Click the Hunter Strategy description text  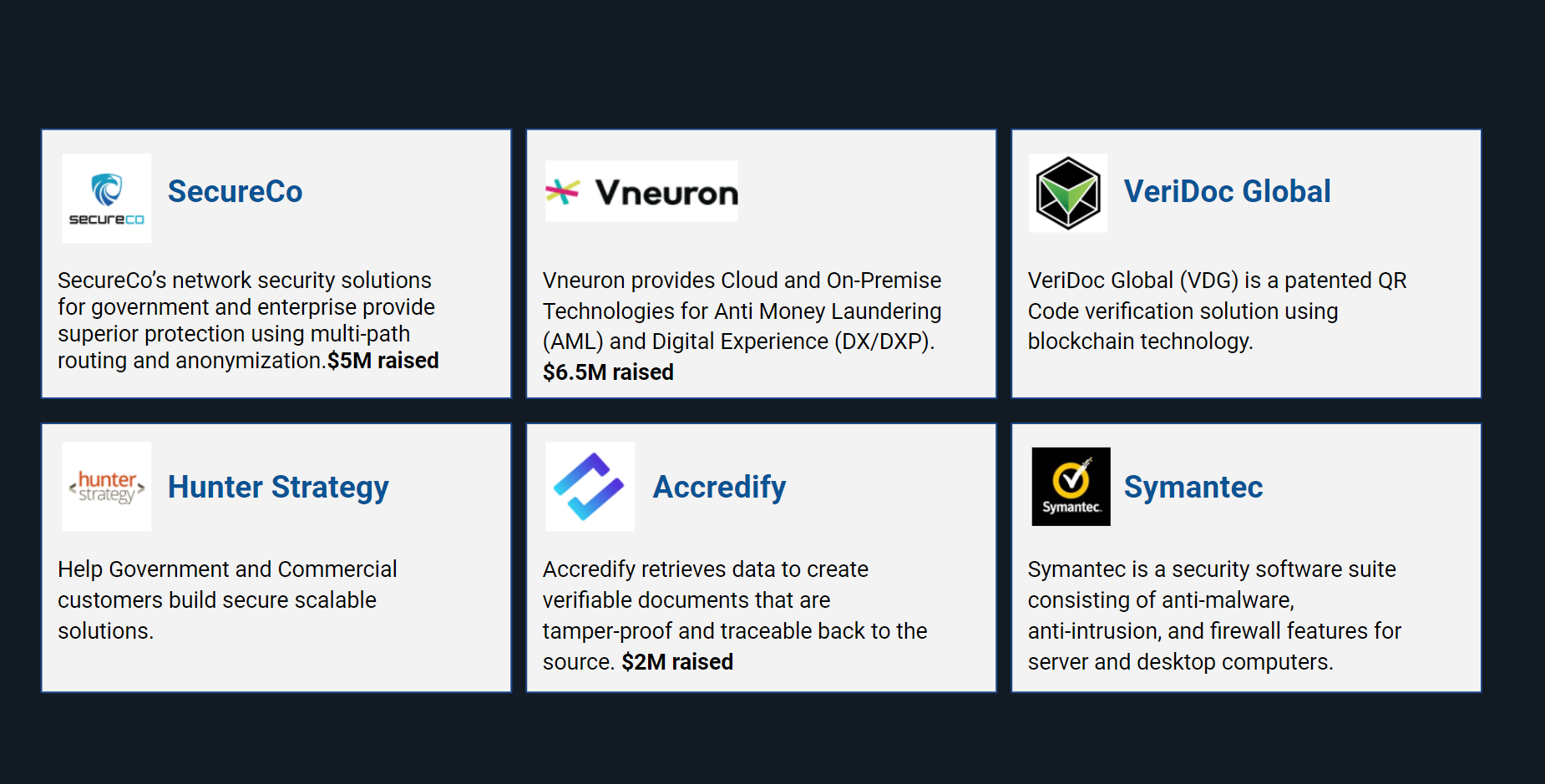pyautogui.click(x=227, y=599)
